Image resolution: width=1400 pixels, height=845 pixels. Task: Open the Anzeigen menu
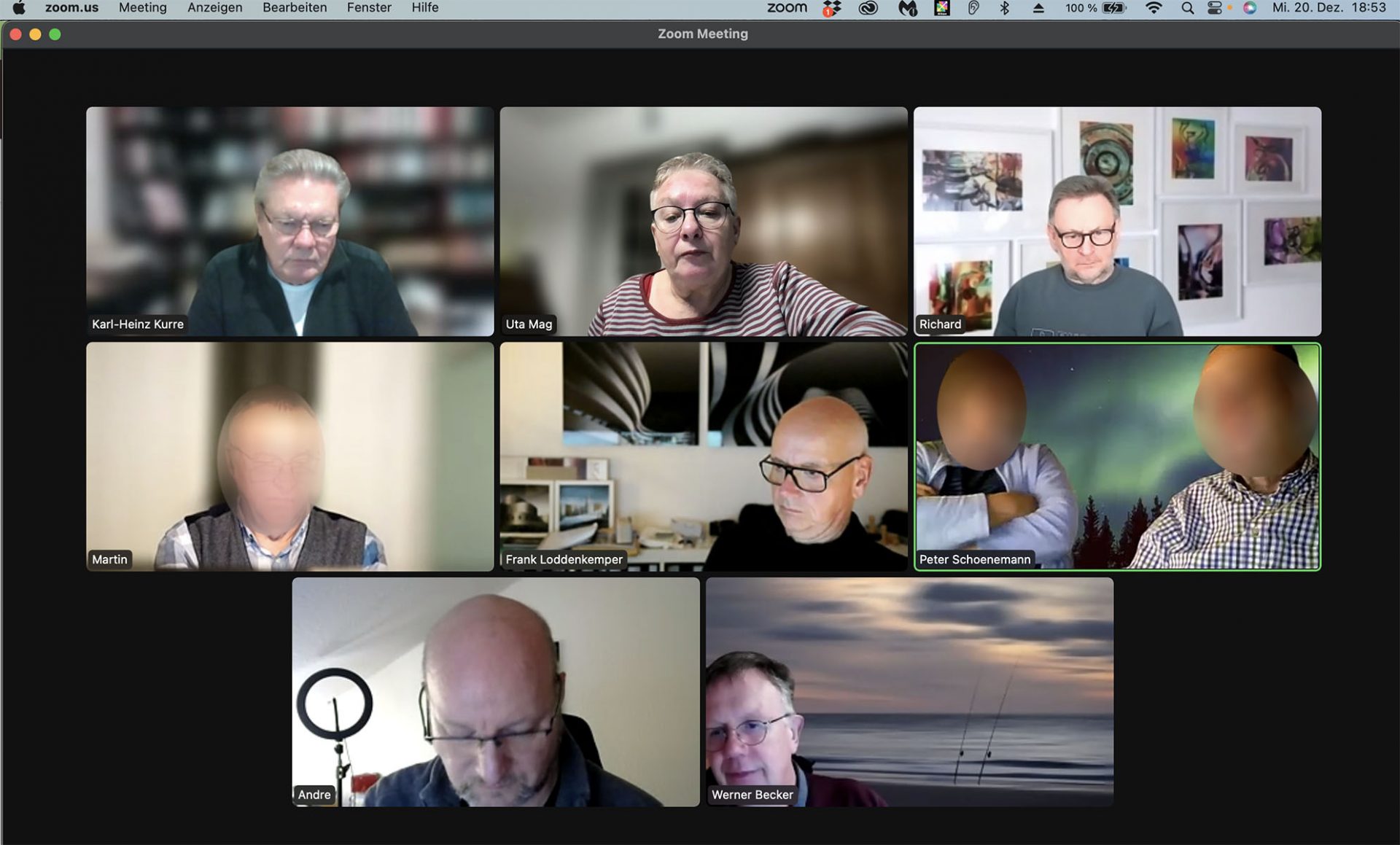215,8
